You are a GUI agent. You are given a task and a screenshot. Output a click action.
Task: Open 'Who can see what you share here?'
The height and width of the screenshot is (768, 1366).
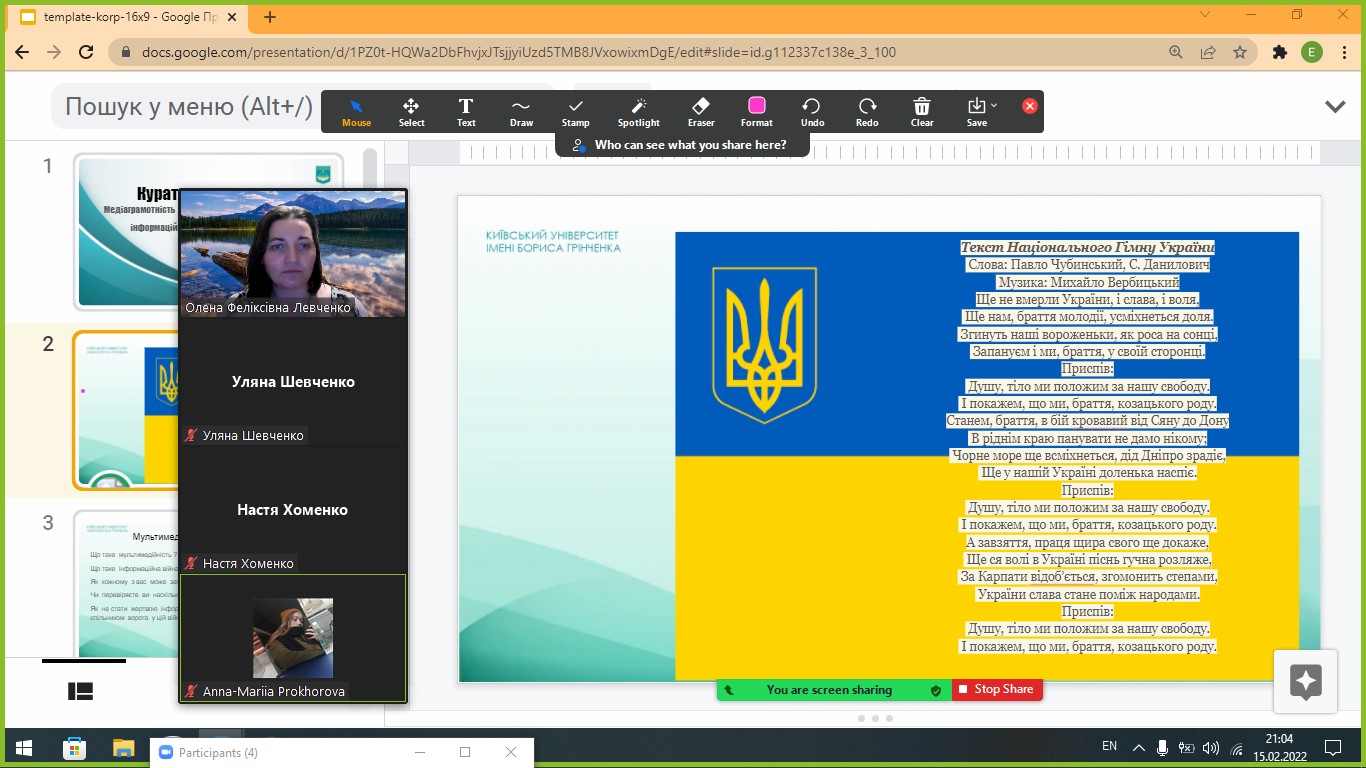pos(680,145)
